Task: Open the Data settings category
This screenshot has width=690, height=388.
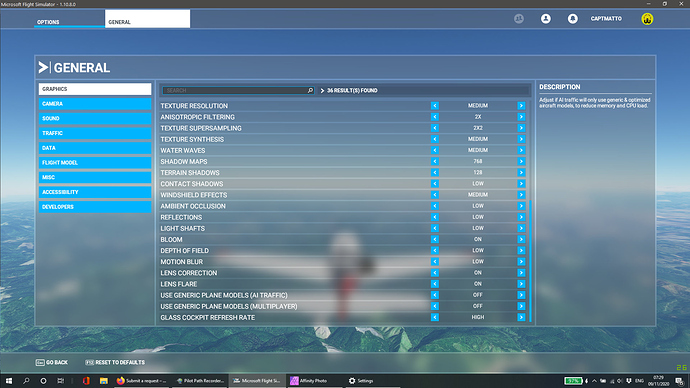Action: pos(95,148)
